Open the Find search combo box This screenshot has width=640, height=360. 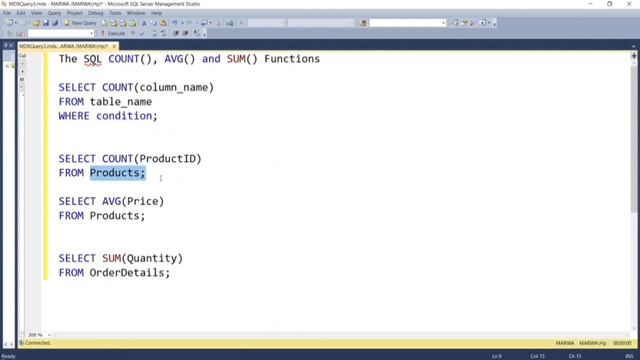click(x=407, y=23)
